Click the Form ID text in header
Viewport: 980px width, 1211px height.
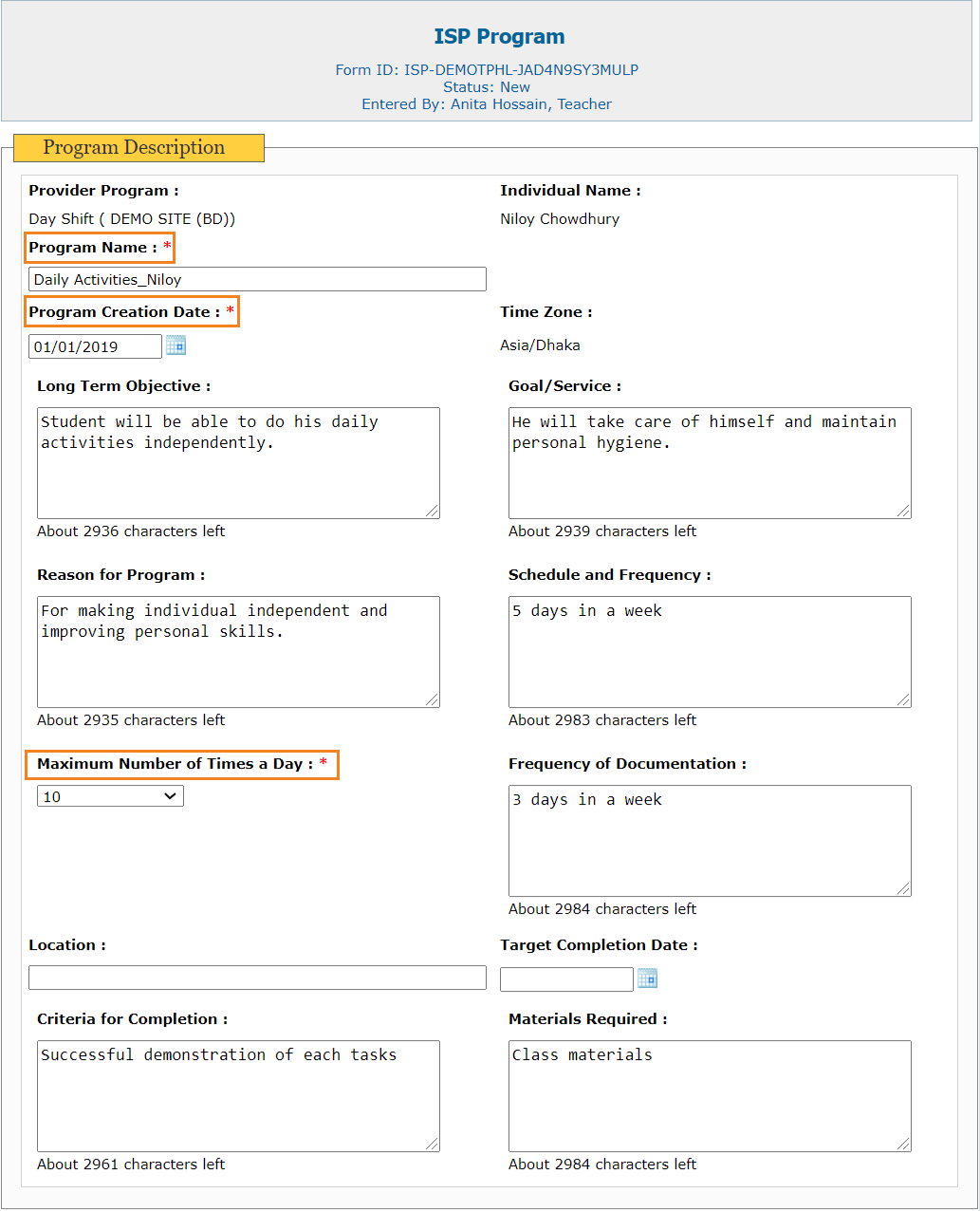click(487, 70)
